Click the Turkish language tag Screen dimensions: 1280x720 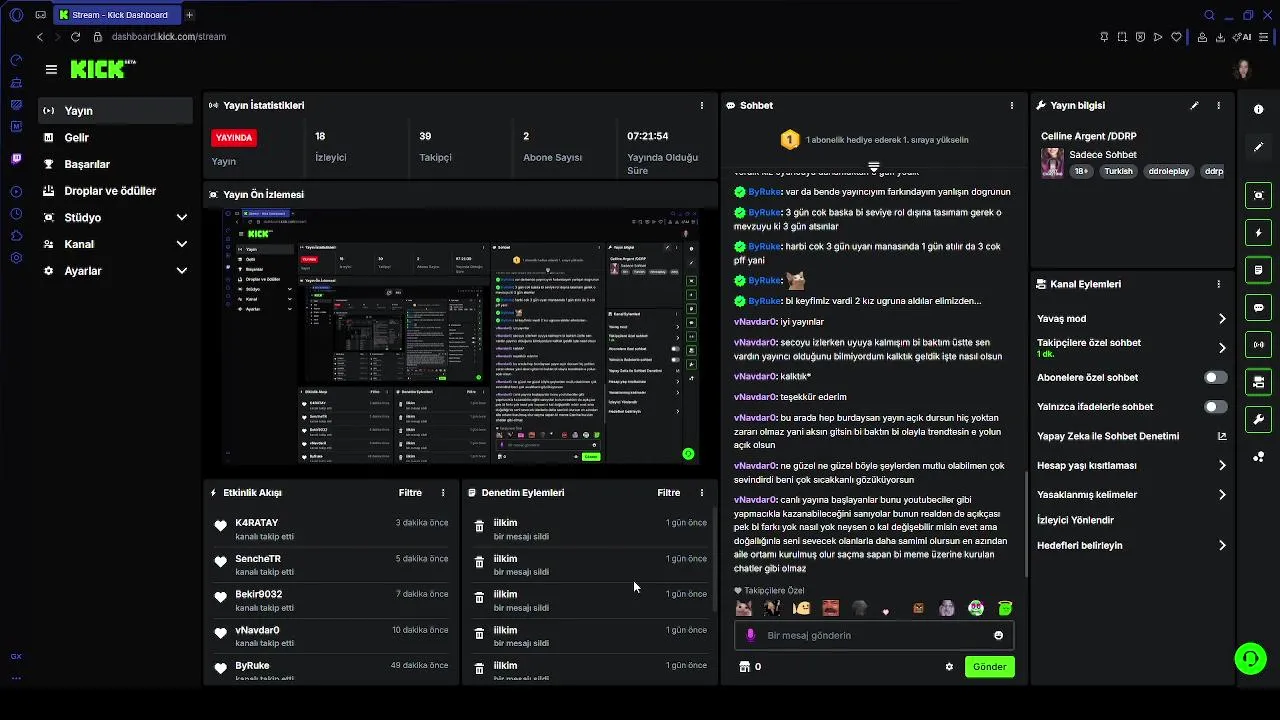[1118, 171]
